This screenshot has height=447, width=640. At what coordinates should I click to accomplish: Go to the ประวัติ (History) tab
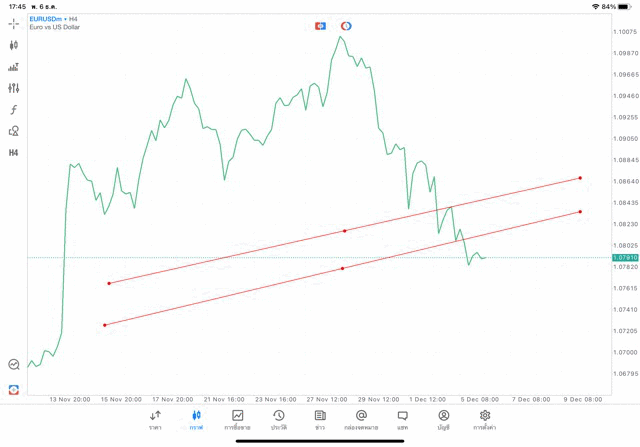[279, 419]
